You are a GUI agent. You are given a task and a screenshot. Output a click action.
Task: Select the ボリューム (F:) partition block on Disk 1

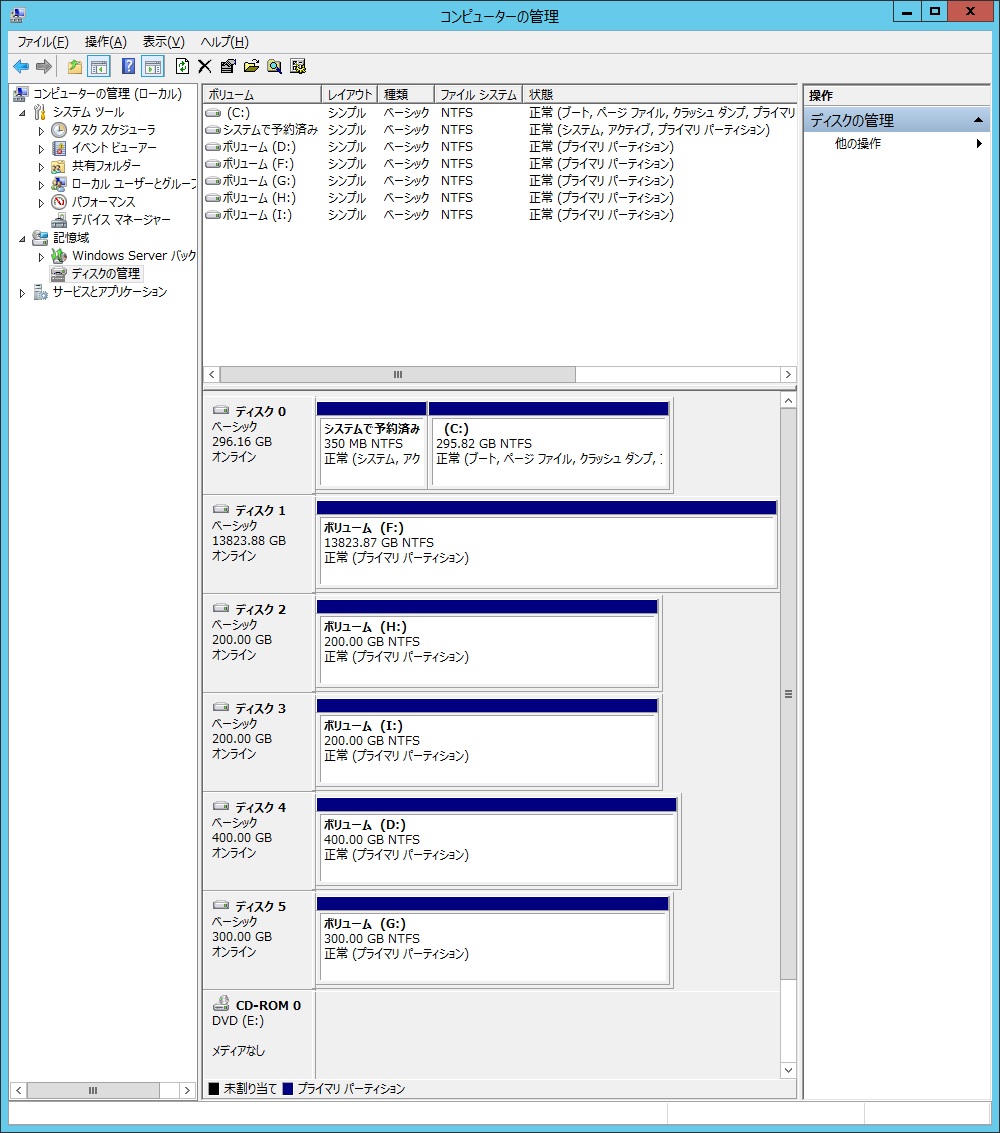[x=546, y=550]
